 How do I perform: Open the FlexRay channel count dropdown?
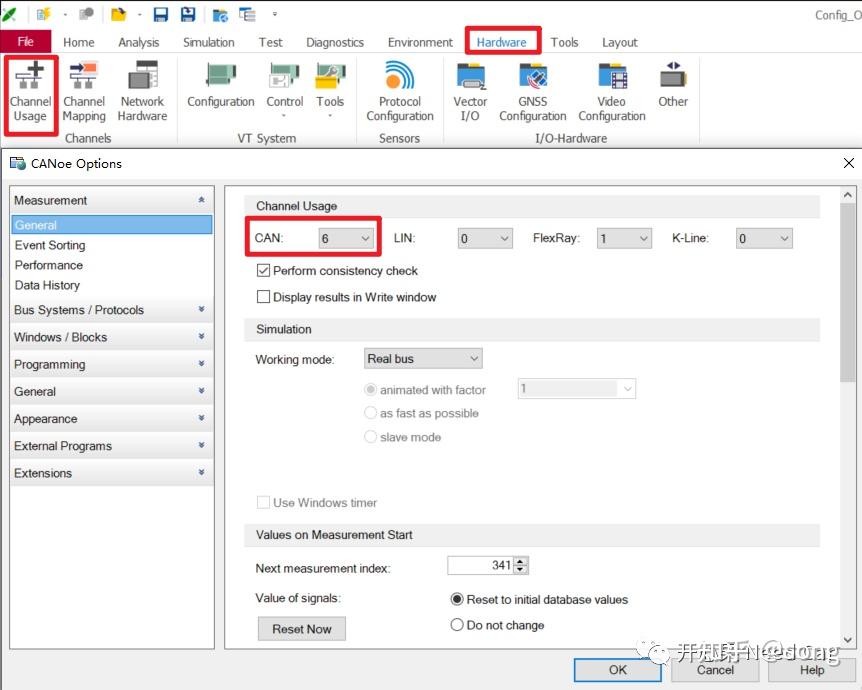coord(625,239)
